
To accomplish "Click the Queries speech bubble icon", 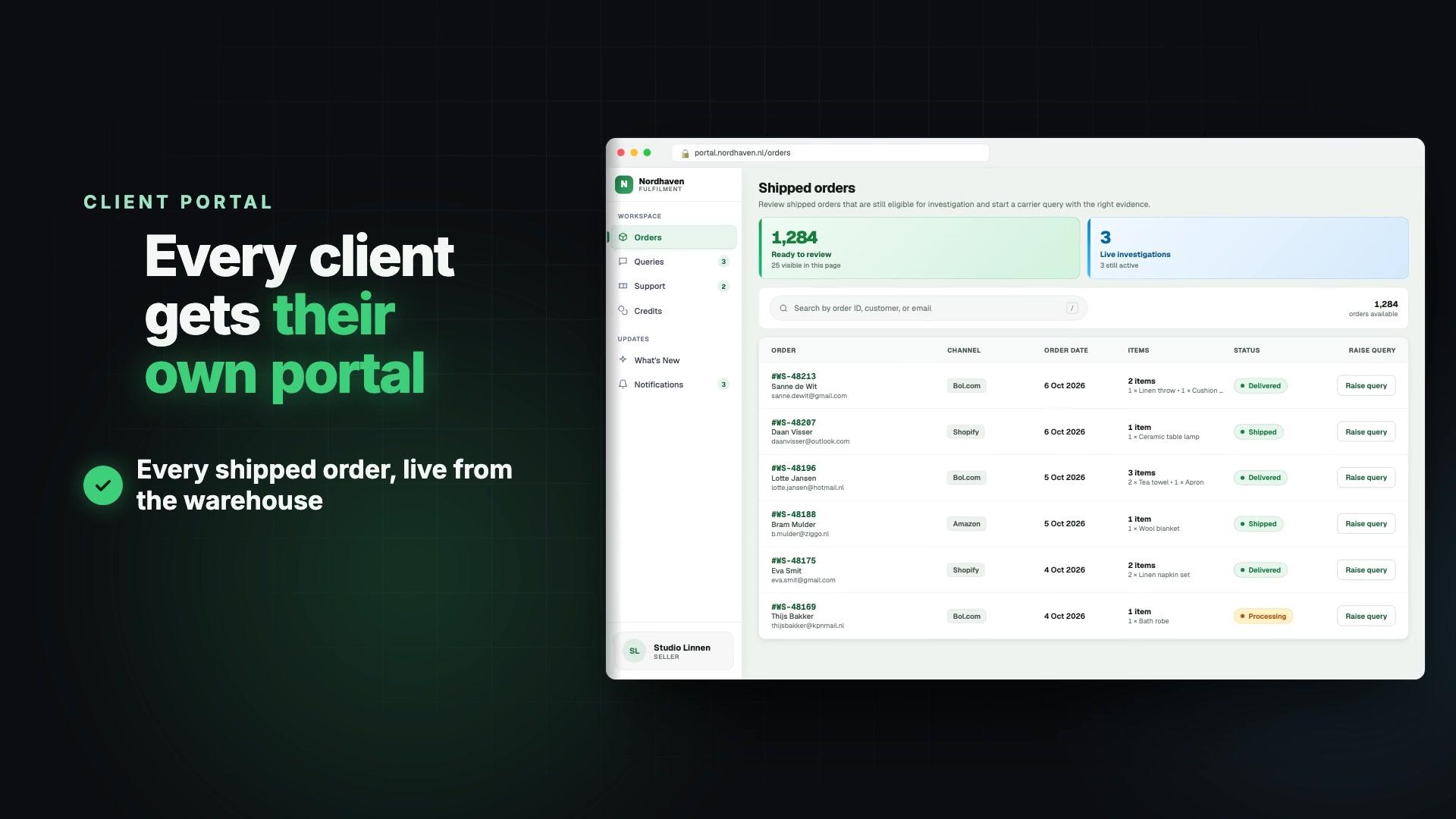I will tap(623, 262).
